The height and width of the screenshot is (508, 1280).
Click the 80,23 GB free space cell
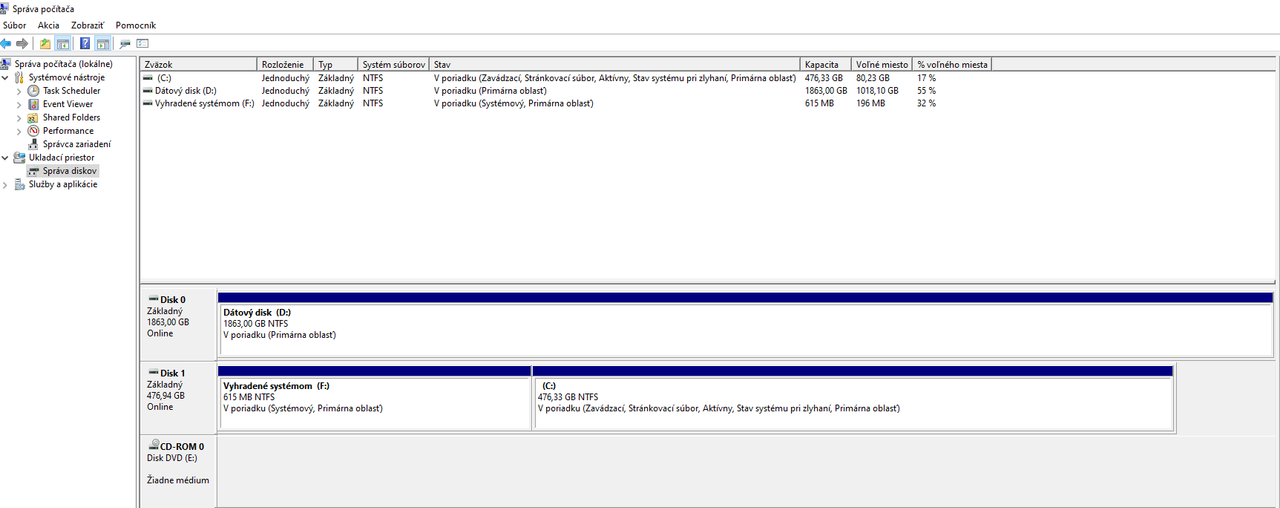click(872, 77)
